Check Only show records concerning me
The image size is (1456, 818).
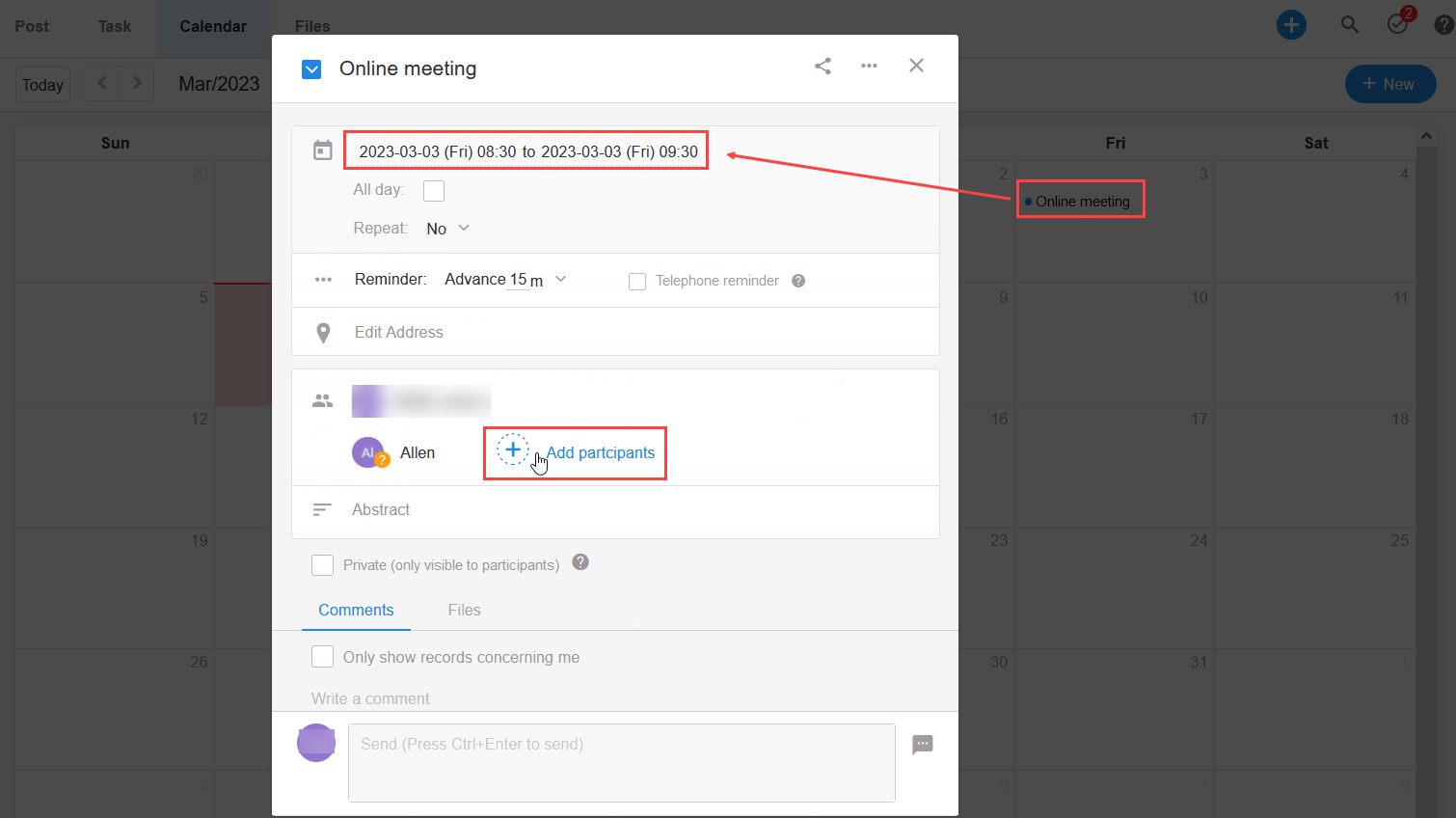[x=323, y=657]
